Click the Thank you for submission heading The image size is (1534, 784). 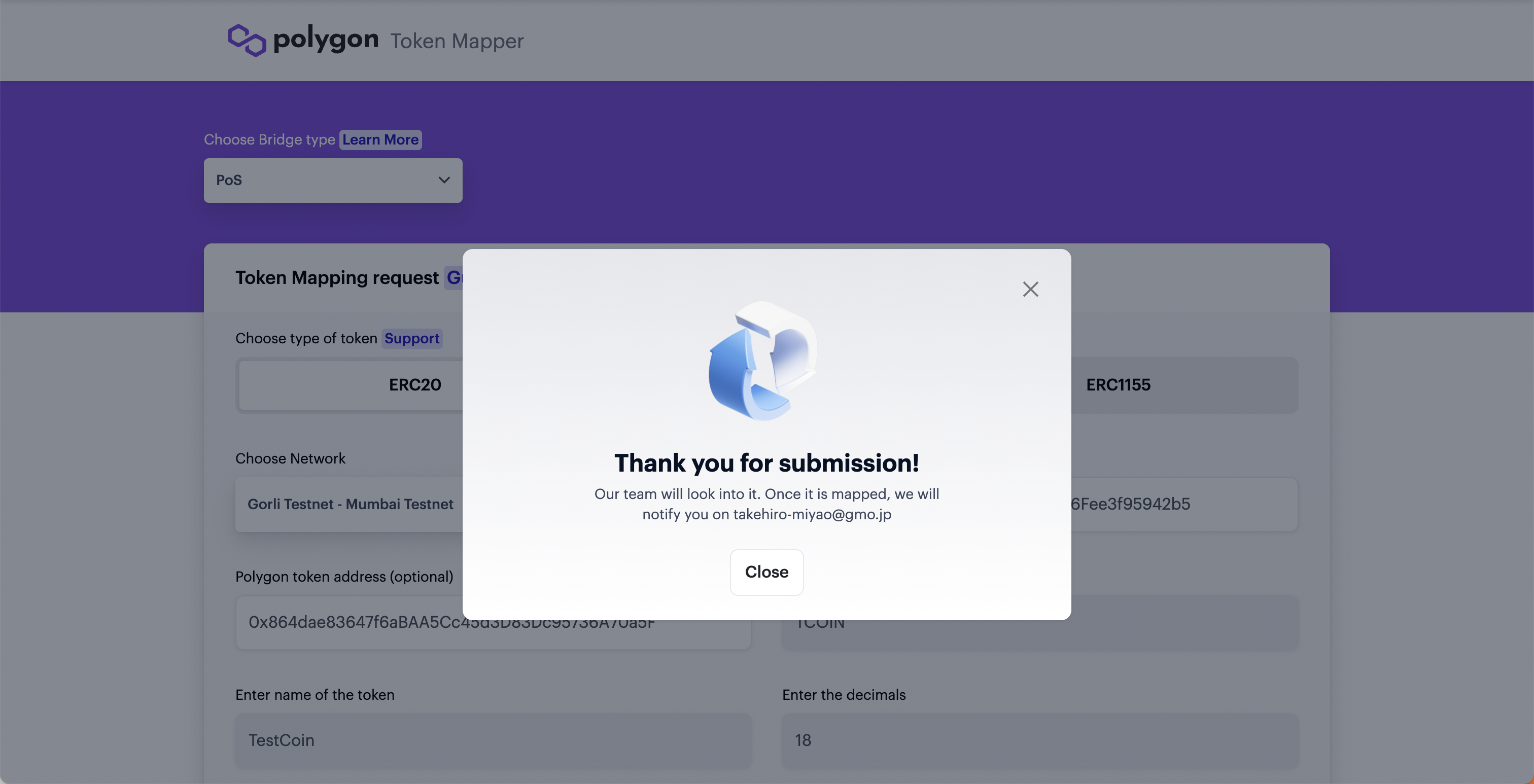(x=766, y=463)
